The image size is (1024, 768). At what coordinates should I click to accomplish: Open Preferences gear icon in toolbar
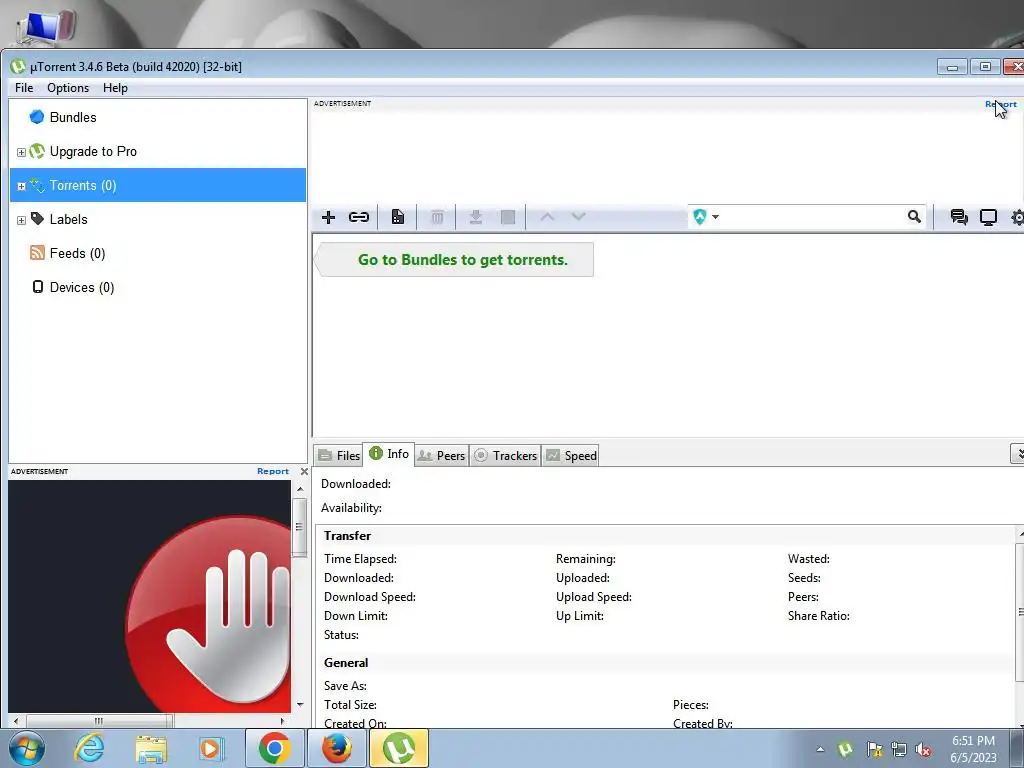pyautogui.click(x=1017, y=217)
